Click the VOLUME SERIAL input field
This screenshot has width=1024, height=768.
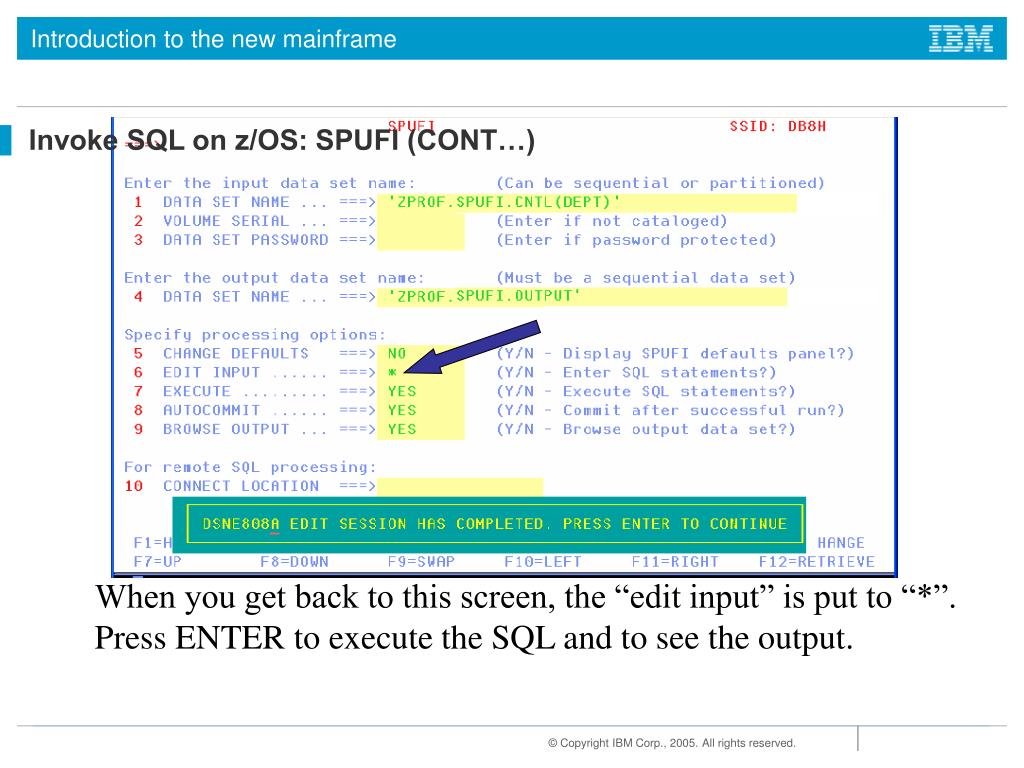[x=421, y=221]
